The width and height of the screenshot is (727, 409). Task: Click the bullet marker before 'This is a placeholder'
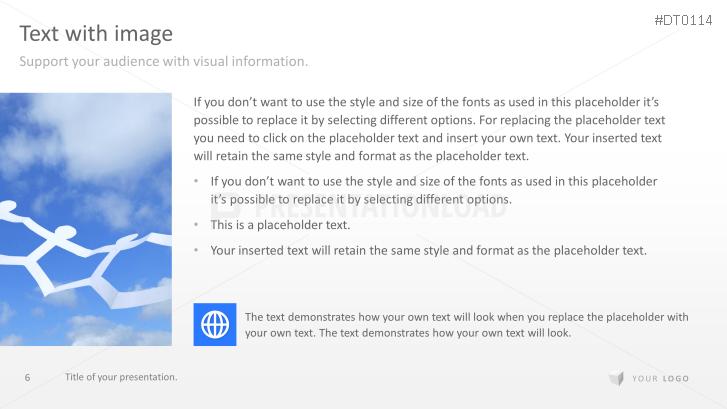tap(197, 225)
